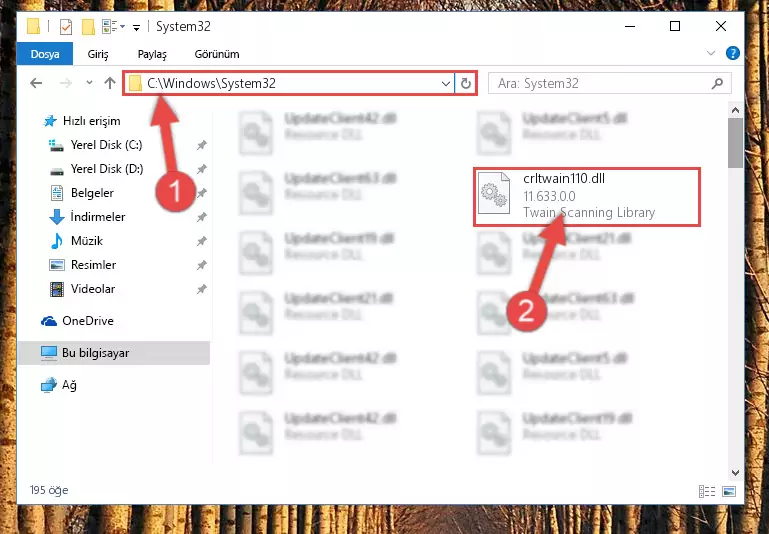Open the recent locations dropdown arrow

click(89, 82)
